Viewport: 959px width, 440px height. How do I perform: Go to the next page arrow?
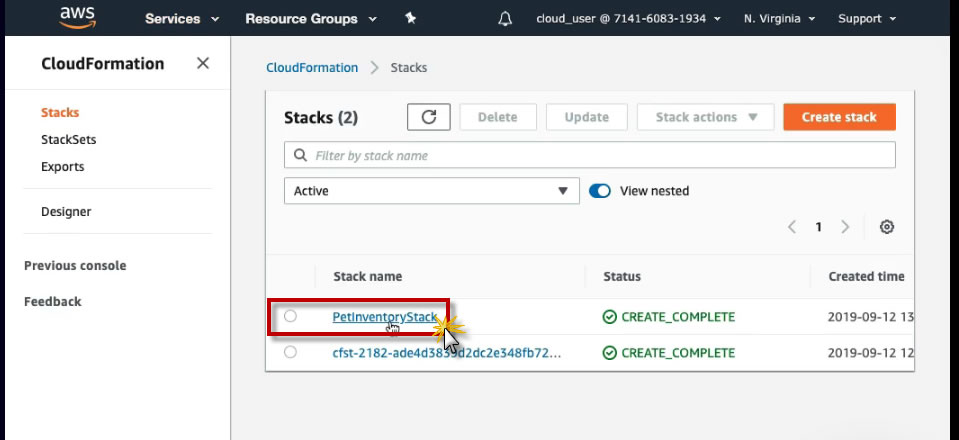point(845,227)
